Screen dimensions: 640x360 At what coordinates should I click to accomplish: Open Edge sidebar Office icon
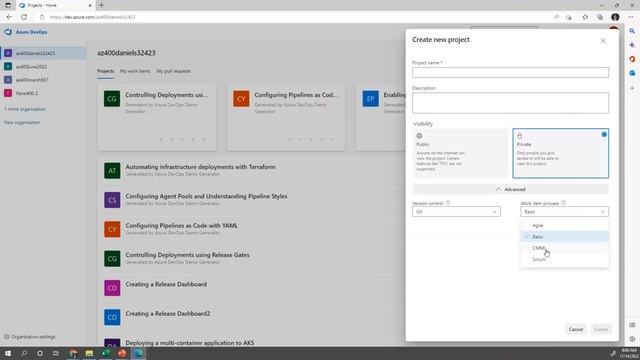(632, 59)
